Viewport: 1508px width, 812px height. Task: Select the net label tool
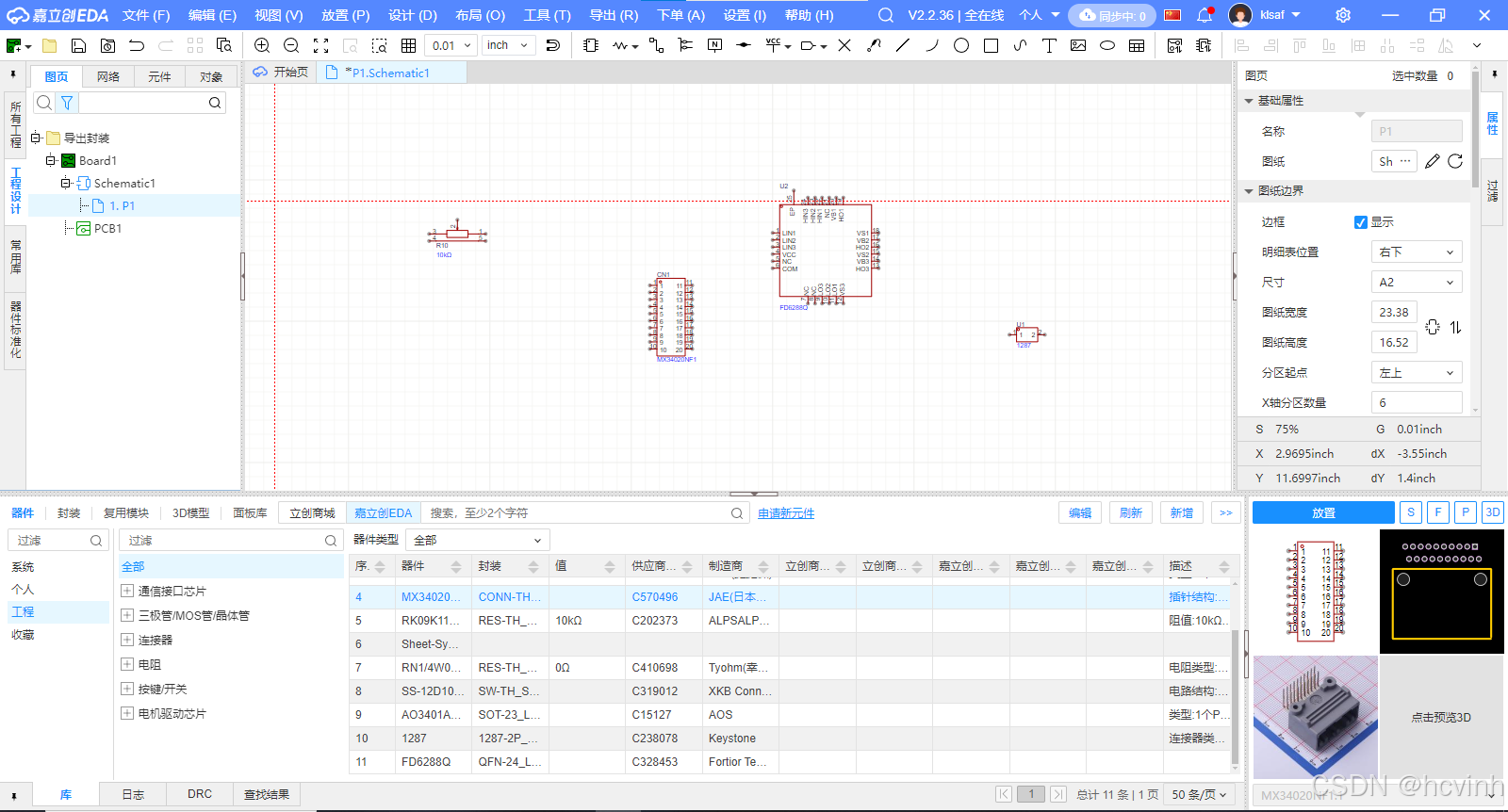(715, 45)
